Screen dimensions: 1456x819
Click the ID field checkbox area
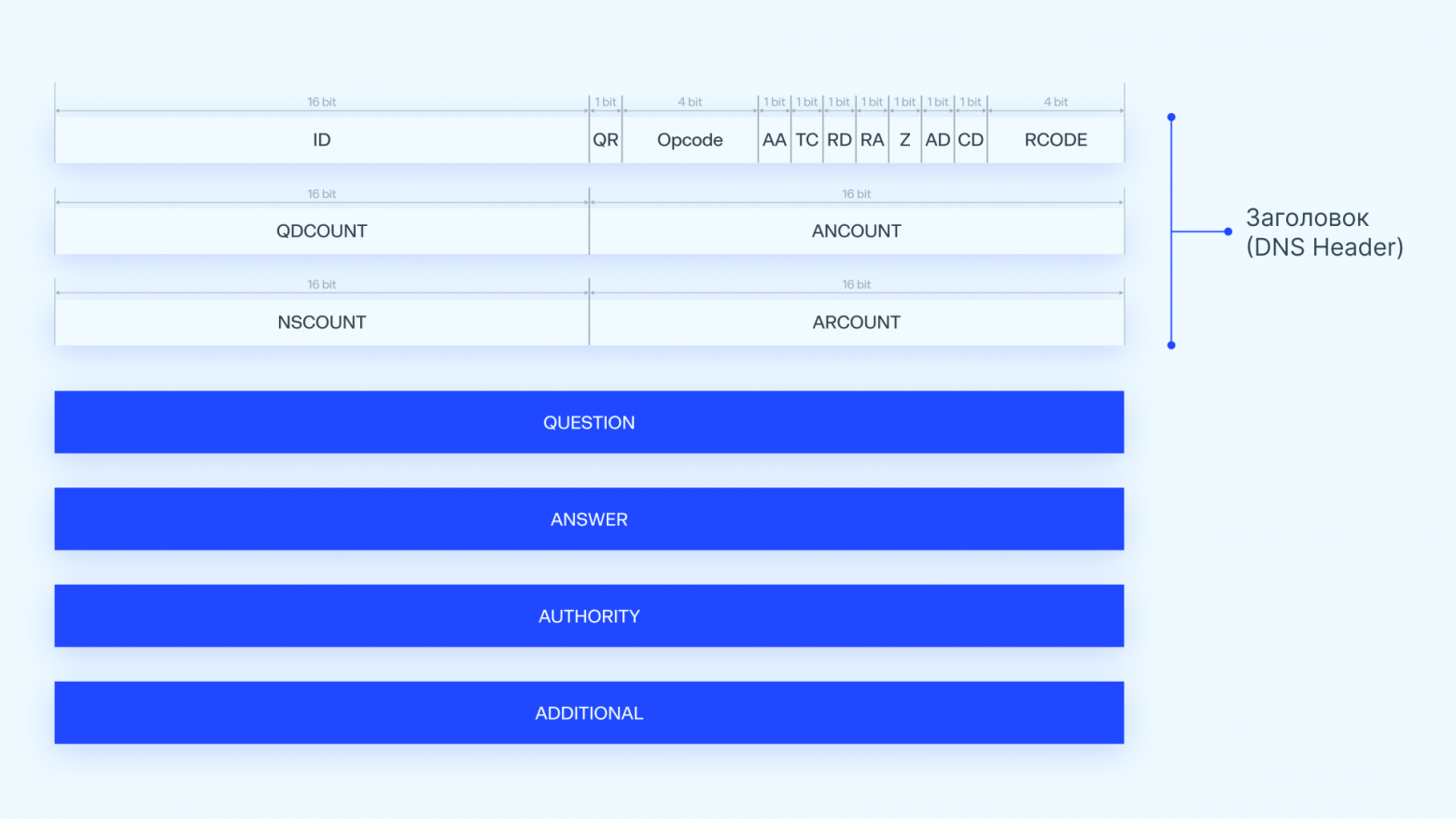pos(321,139)
